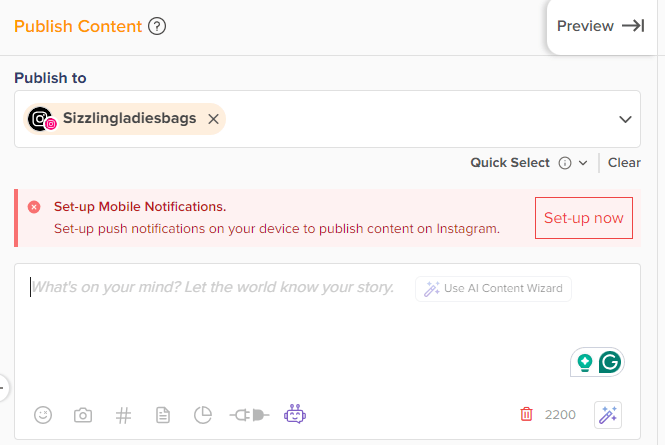
Task: Click the Sizzlingladiesbags Instagram avatar
Action: pos(42,119)
